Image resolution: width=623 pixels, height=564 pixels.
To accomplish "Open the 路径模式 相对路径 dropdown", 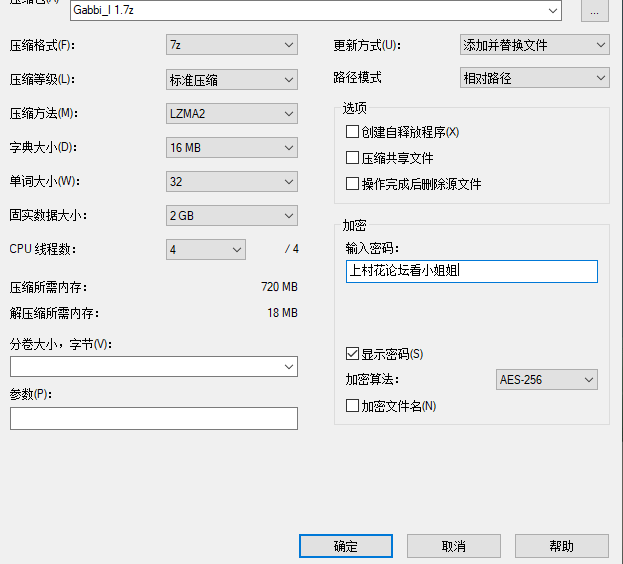I will tap(533, 78).
